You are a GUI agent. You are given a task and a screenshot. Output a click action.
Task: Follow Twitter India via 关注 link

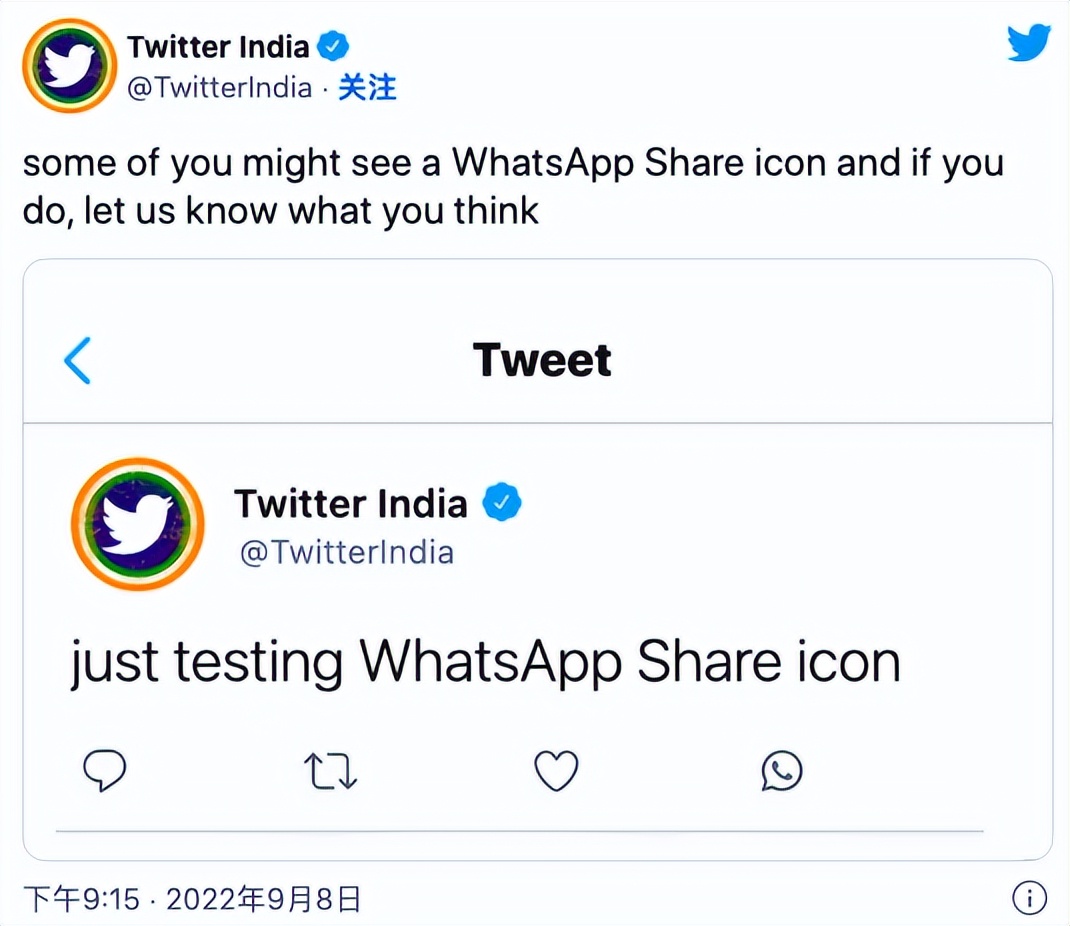pos(367,88)
